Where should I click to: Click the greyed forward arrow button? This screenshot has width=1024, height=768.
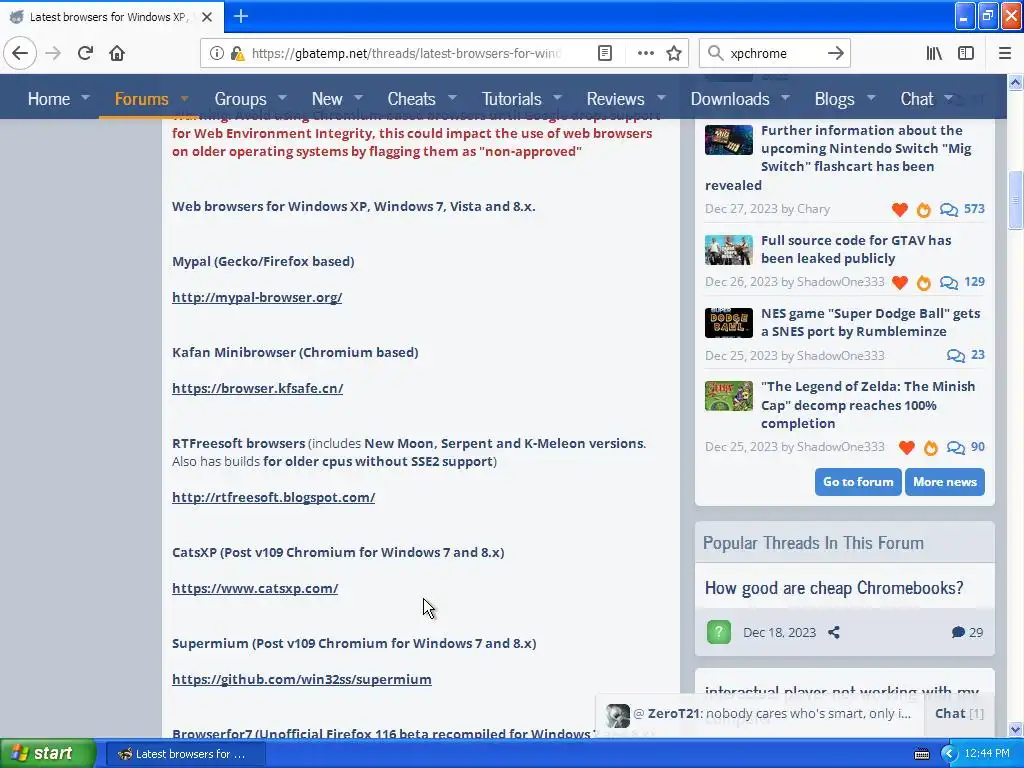[x=53, y=53]
